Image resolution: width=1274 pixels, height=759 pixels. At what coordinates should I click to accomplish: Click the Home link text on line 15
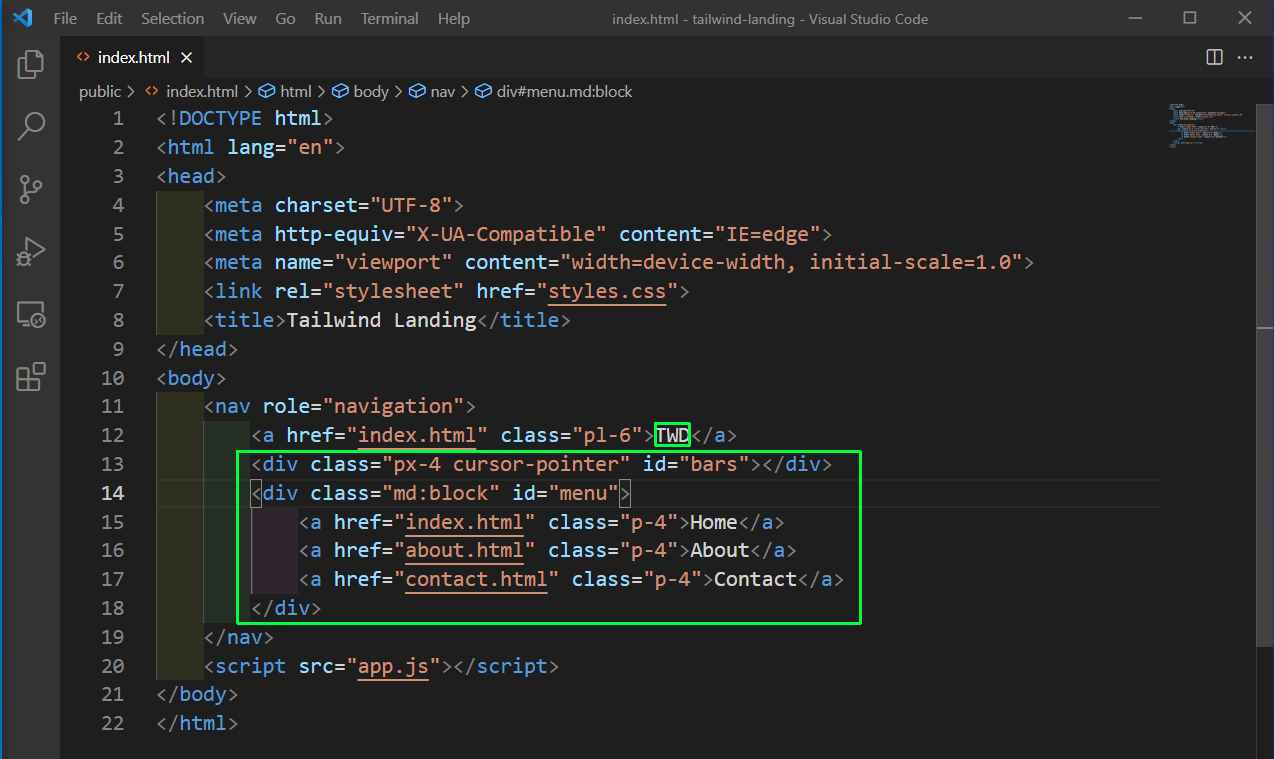point(713,522)
